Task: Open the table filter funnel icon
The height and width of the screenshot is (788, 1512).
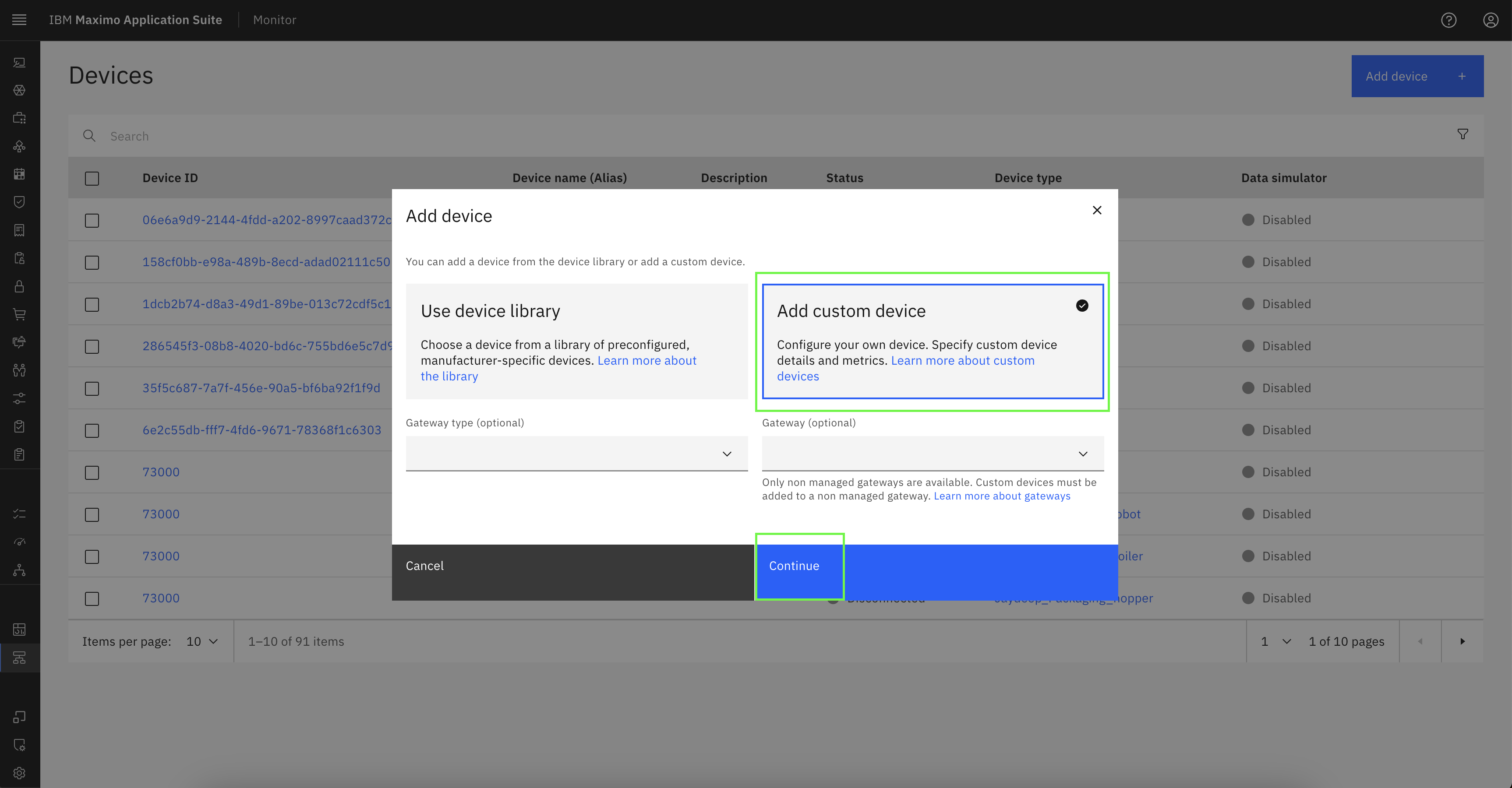Action: (1463, 134)
